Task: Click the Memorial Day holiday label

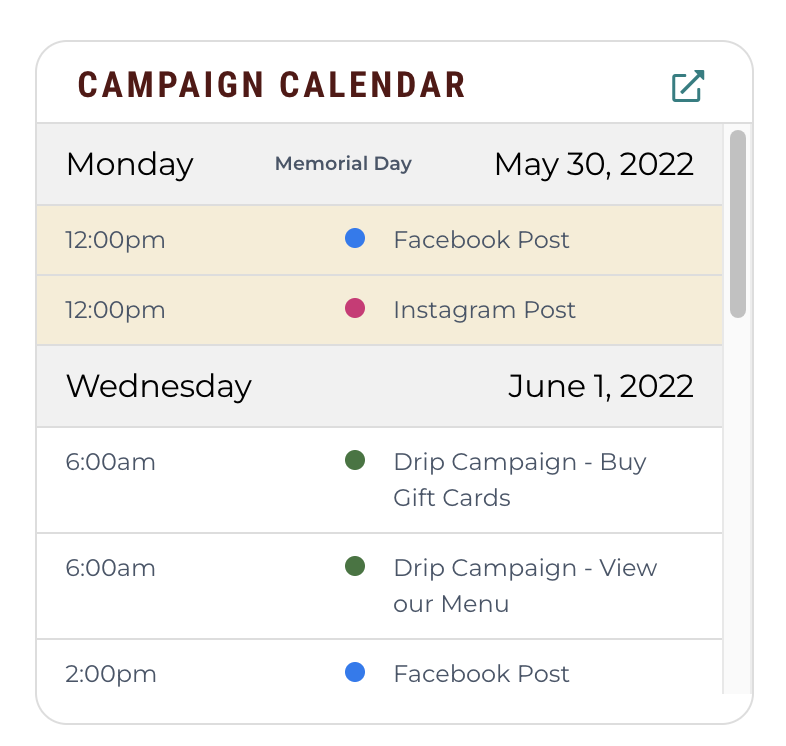Action: [343, 164]
